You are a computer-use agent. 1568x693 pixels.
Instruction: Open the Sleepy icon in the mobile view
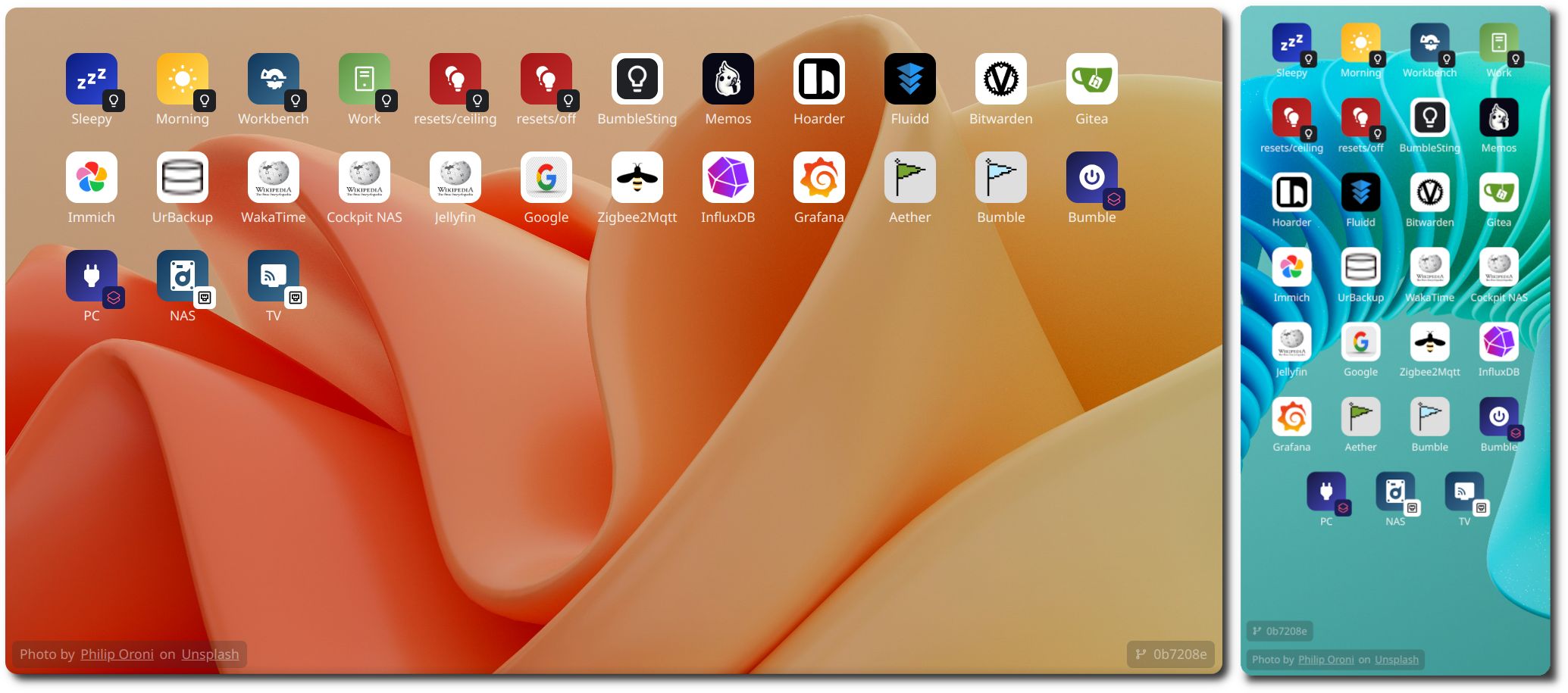coord(1291,43)
